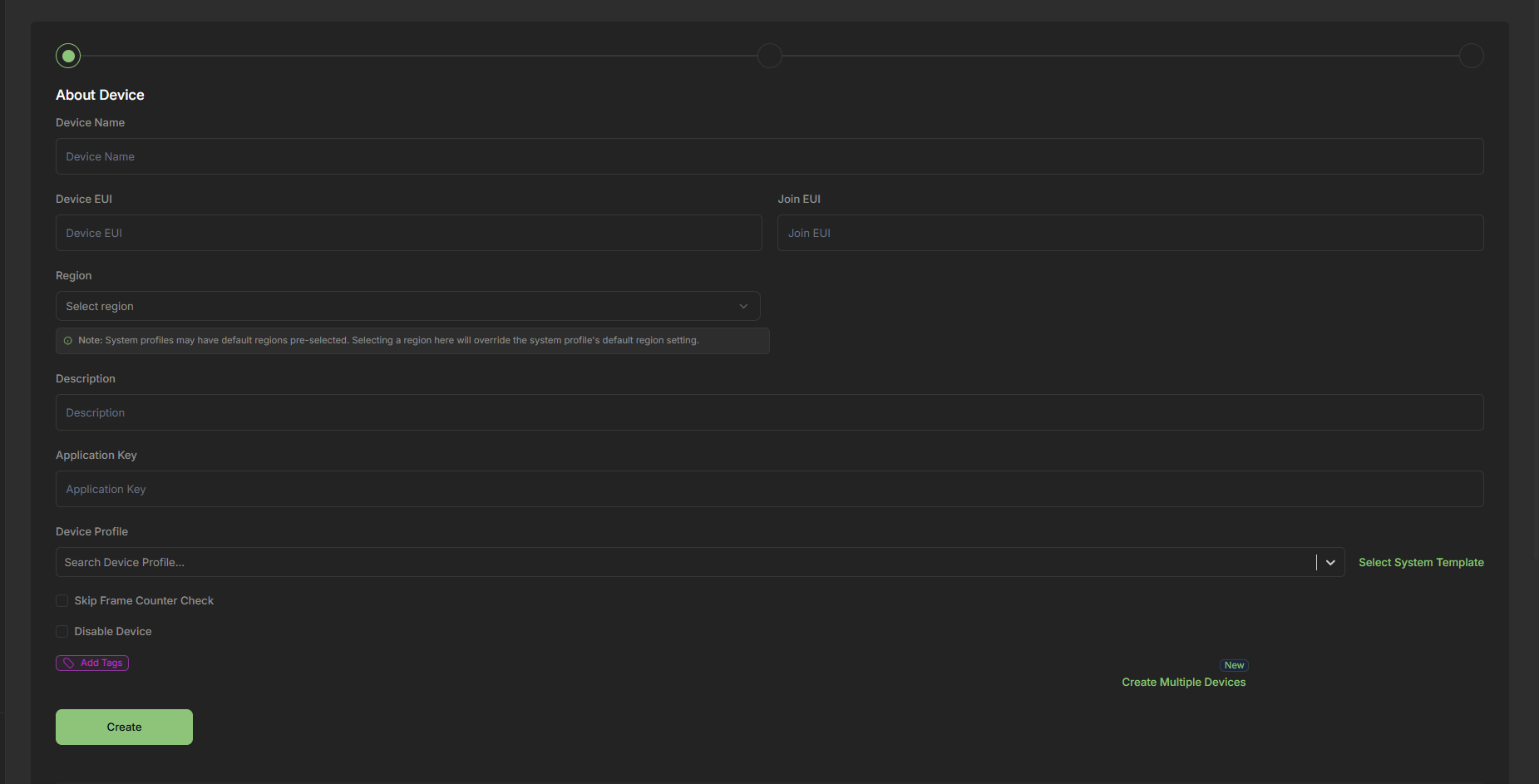Click the Select System Template link

point(1421,562)
